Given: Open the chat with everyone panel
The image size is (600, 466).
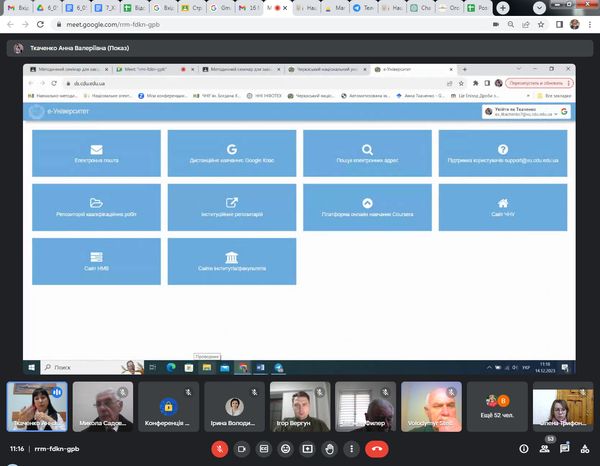Looking at the screenshot, I should coord(563,450).
